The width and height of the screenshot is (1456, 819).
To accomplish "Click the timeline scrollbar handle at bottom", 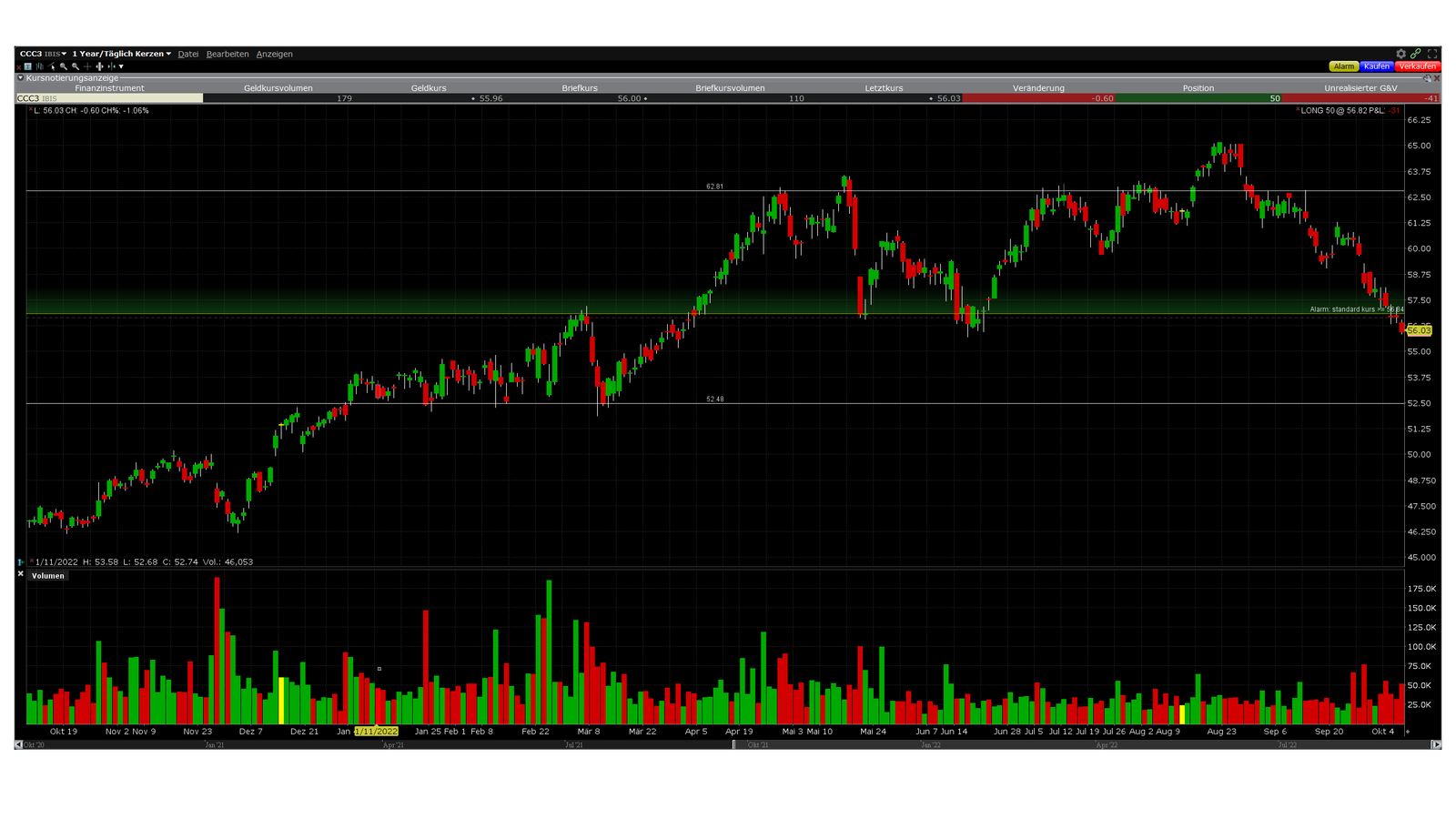I will coord(733,744).
